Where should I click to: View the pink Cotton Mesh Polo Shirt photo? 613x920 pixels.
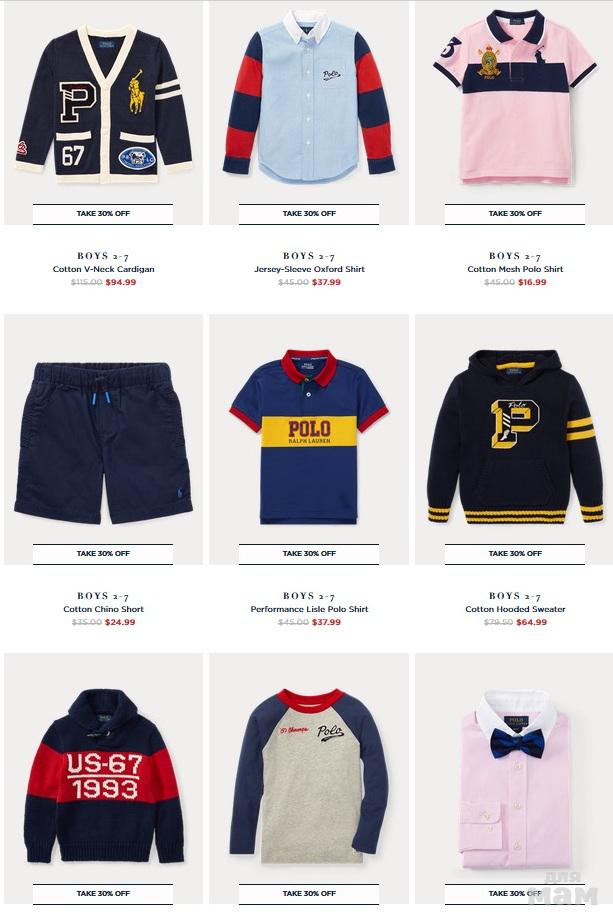514,97
